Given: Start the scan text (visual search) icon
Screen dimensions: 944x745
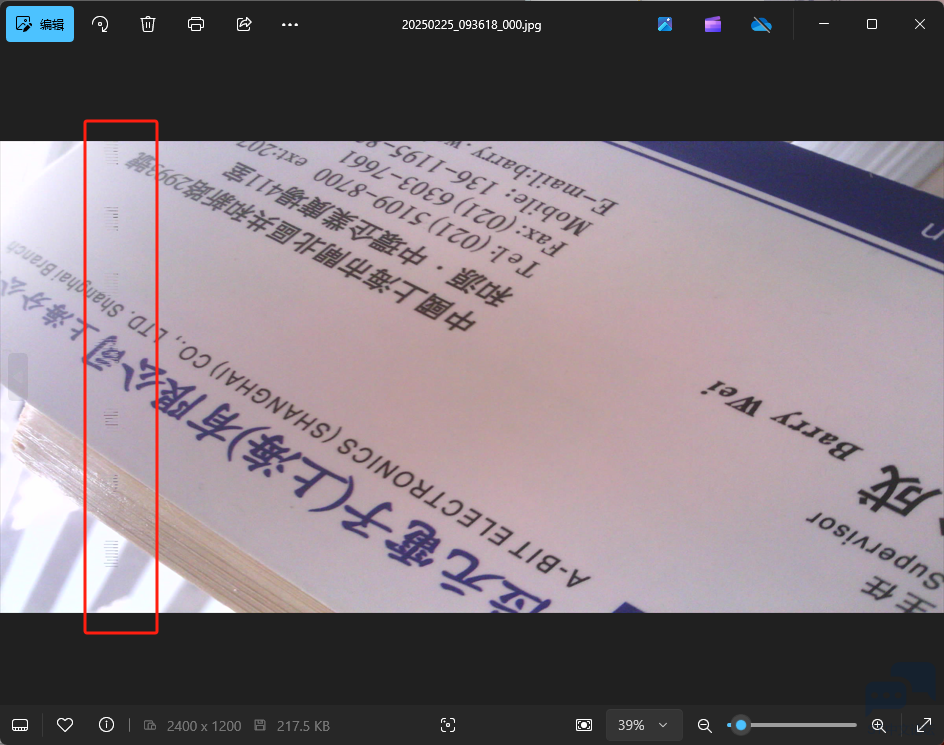Looking at the screenshot, I should coord(448,725).
